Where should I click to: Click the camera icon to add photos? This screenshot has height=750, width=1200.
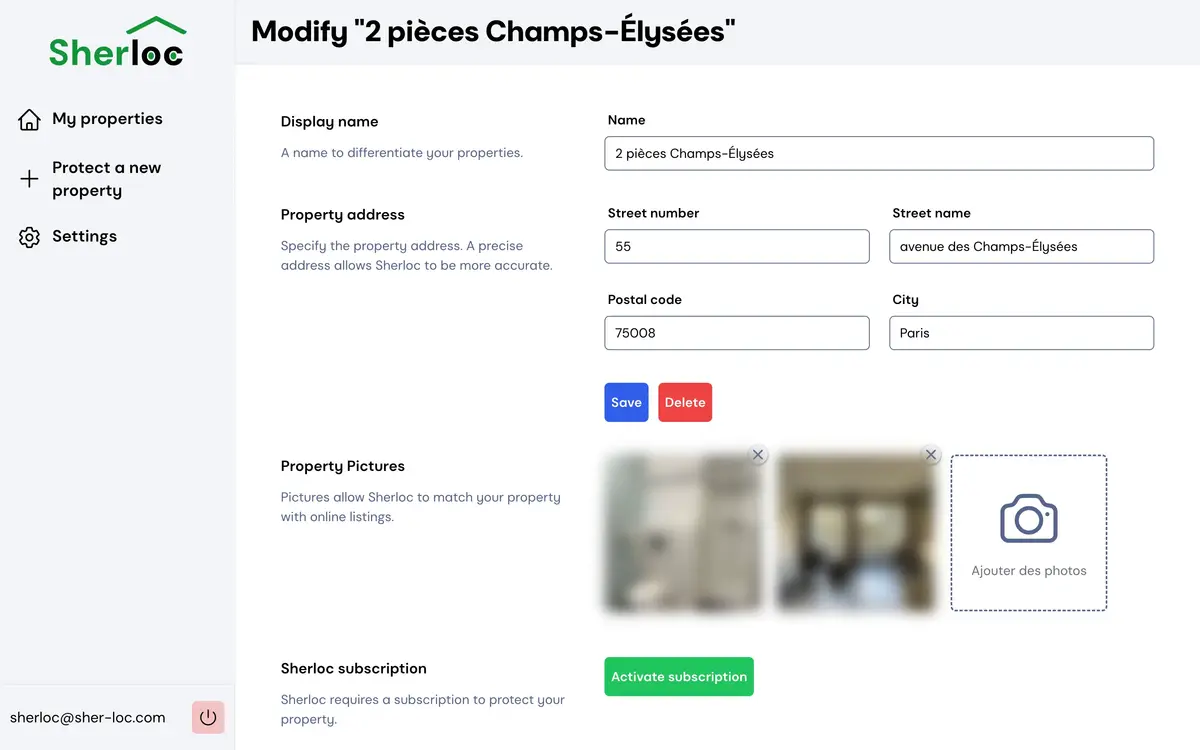tap(1029, 518)
